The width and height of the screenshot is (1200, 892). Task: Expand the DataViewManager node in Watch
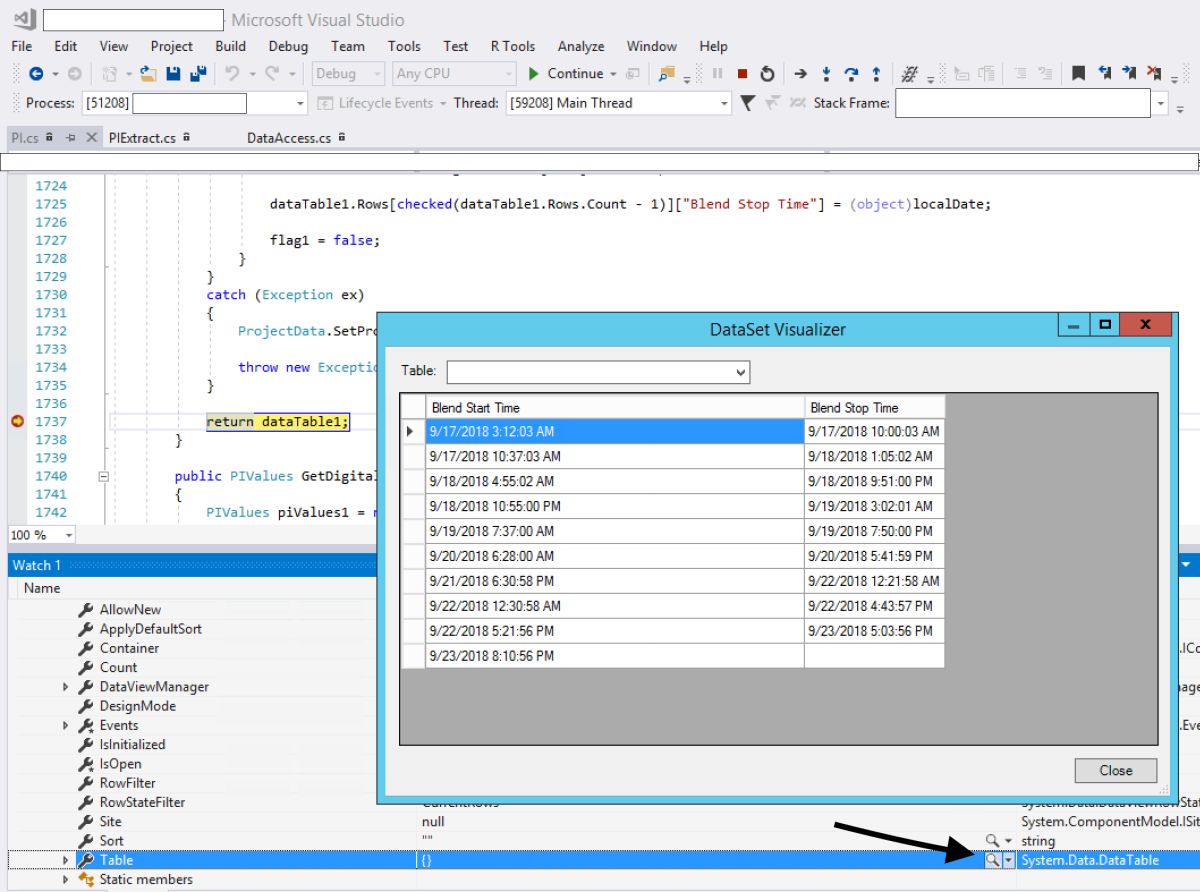point(66,687)
